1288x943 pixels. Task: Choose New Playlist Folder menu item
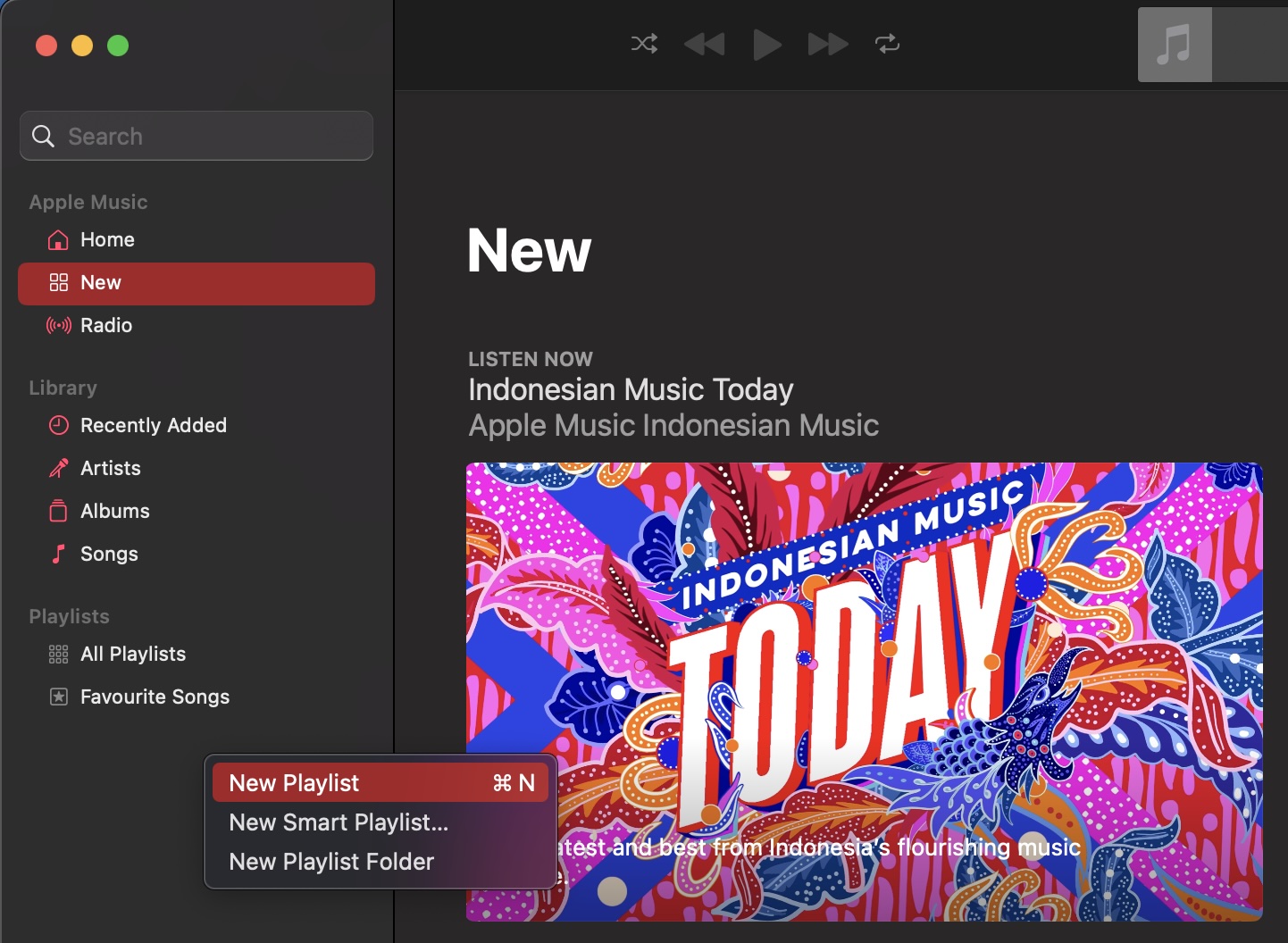coord(381,861)
